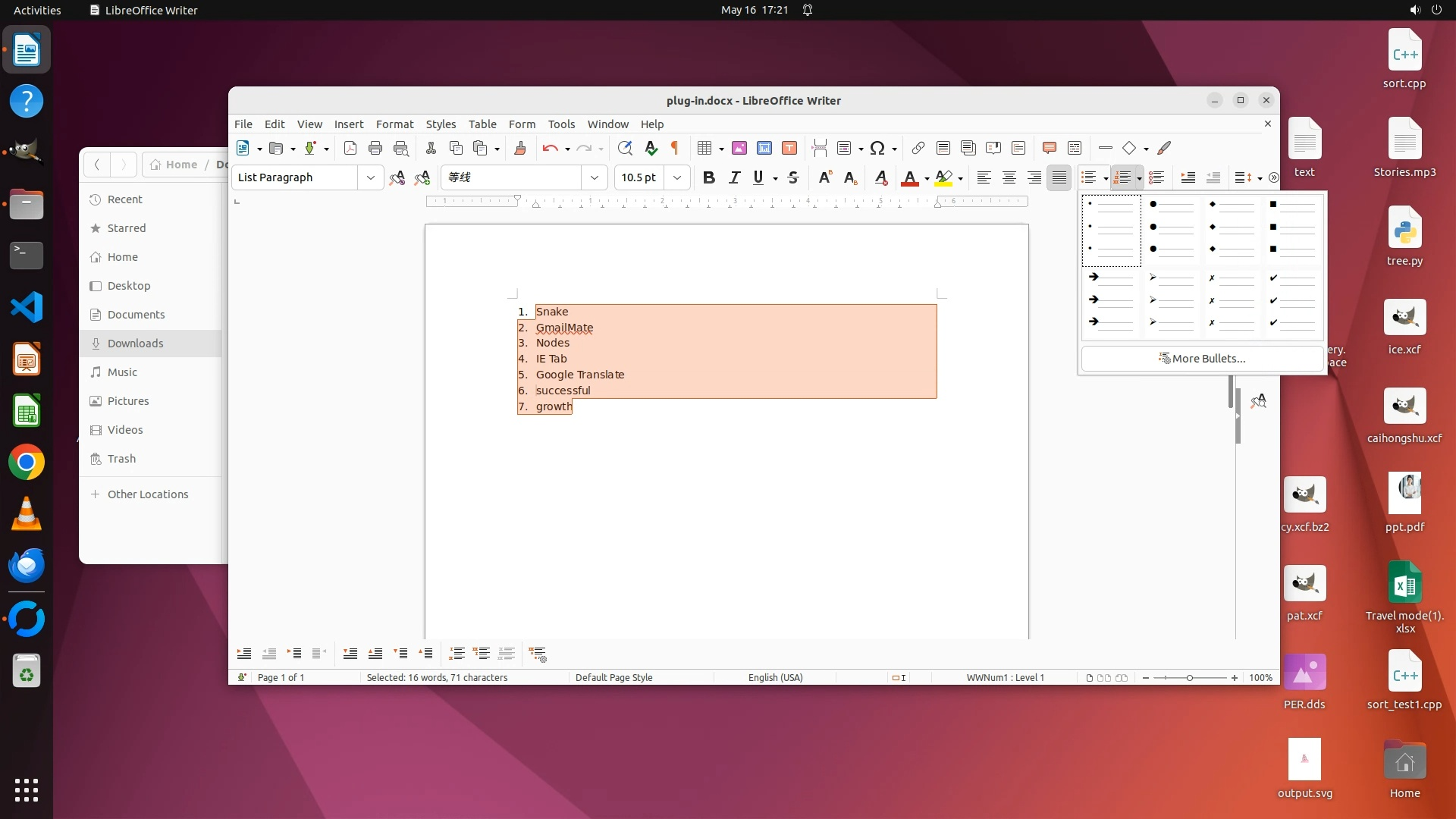This screenshot has width=1456, height=819.
Task: Apply red font color swatch button
Action: 909,177
